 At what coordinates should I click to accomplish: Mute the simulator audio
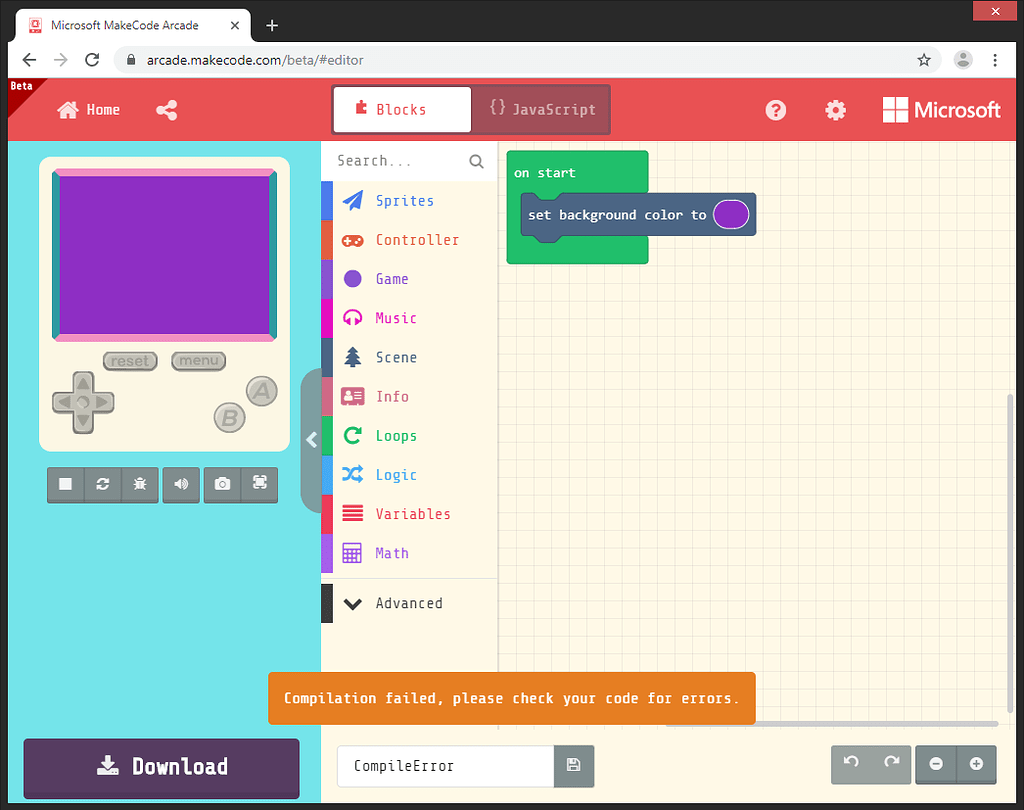tap(181, 484)
